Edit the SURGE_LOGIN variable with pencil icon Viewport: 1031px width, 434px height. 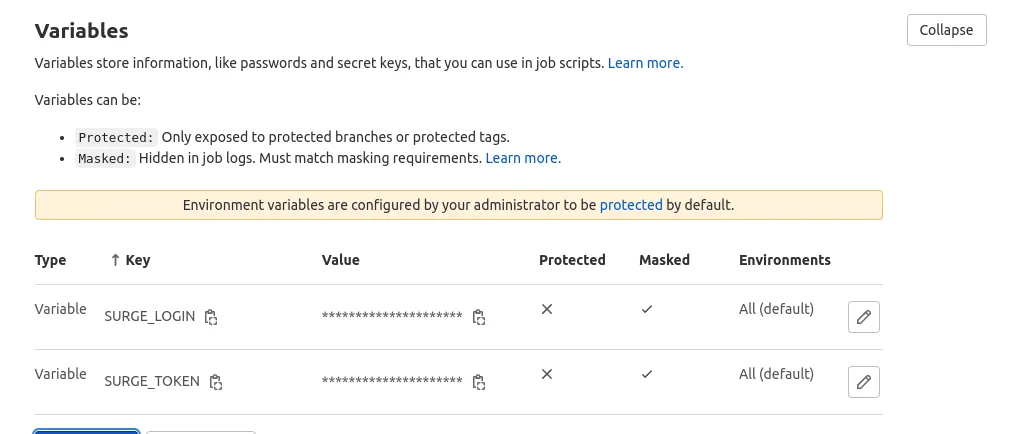point(863,317)
